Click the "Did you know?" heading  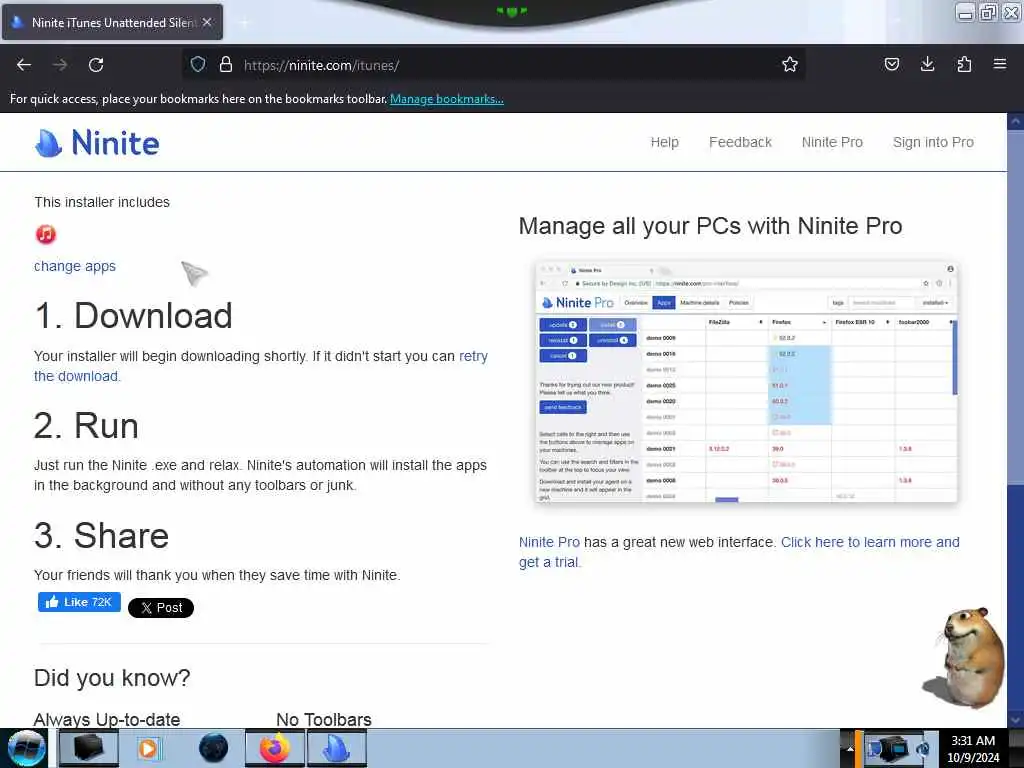click(x=112, y=679)
